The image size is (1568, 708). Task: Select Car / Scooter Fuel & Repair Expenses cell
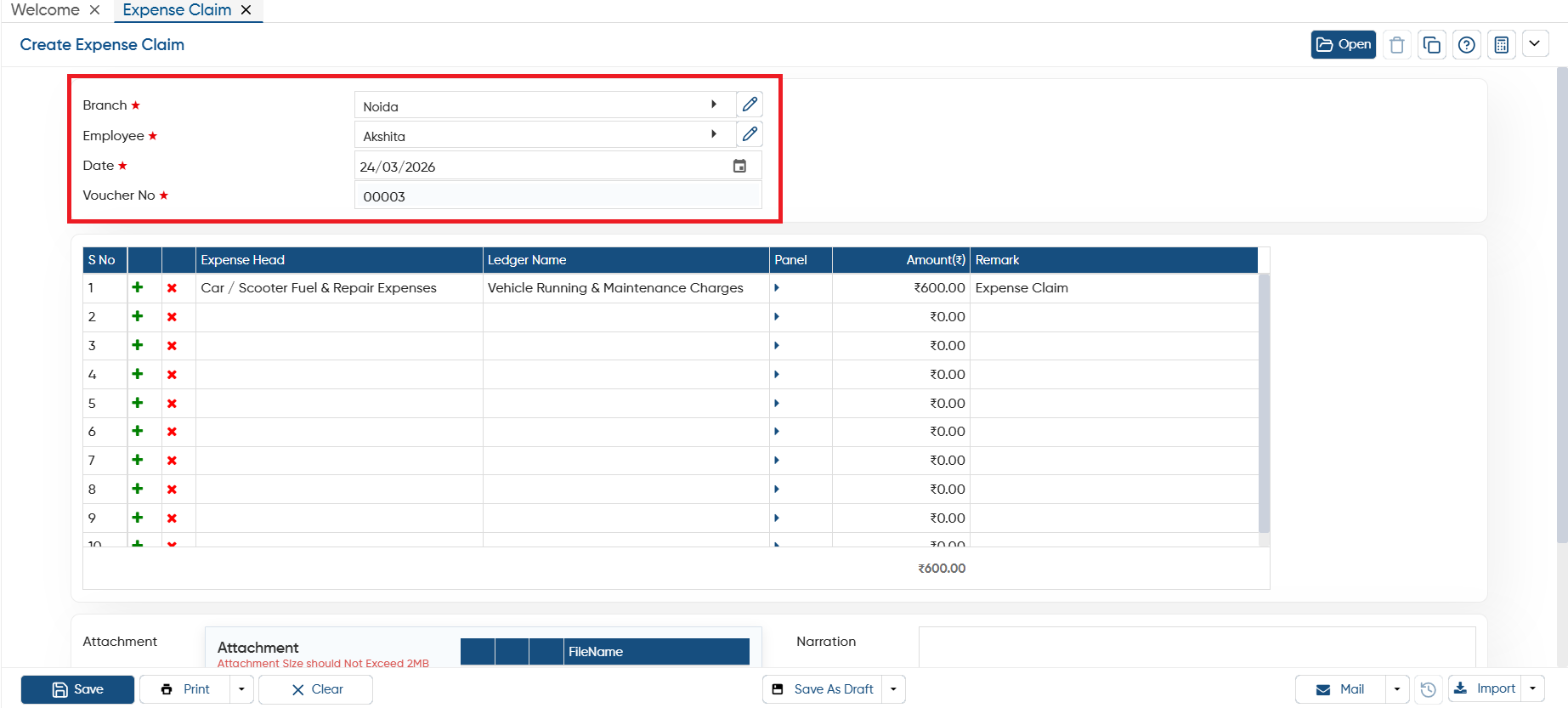pyautogui.click(x=339, y=288)
